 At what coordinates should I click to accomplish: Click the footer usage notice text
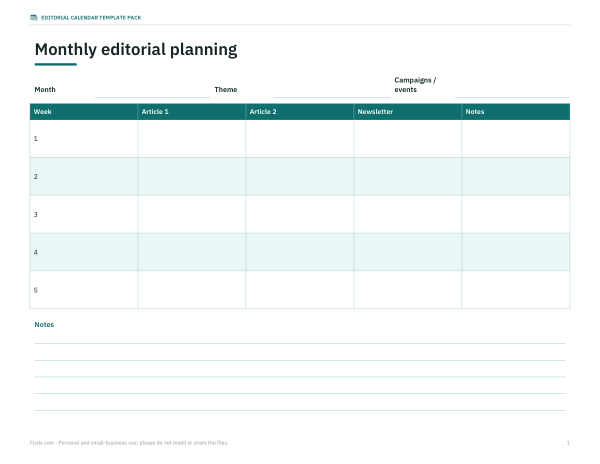129,443
